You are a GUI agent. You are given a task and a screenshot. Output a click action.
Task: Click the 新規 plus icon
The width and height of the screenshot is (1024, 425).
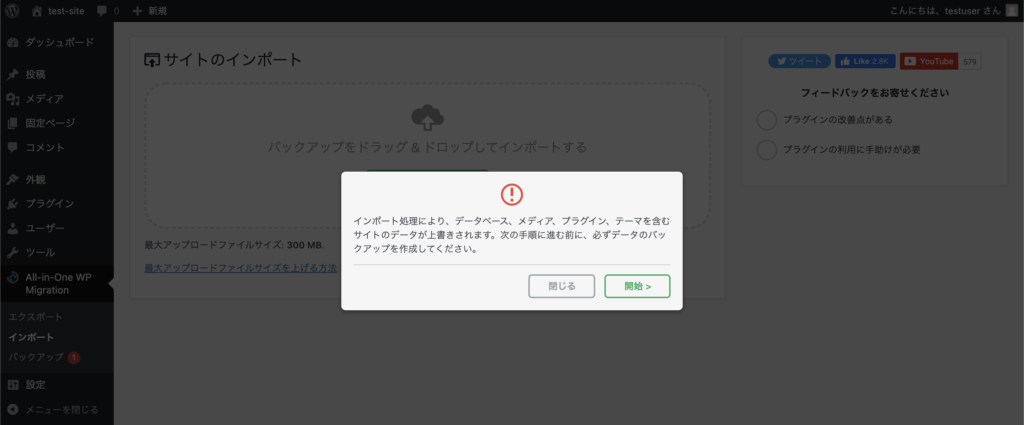click(137, 10)
